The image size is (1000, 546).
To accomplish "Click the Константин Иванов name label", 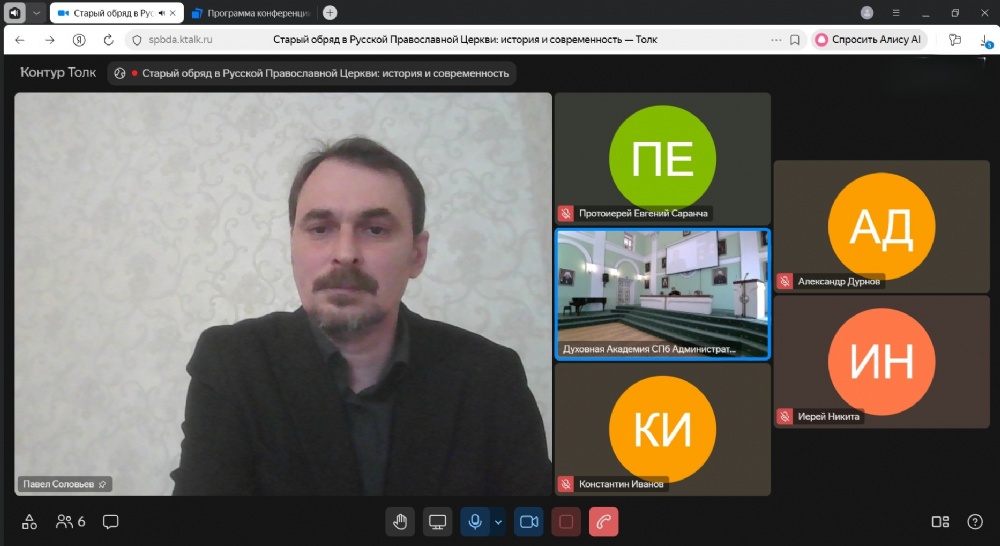I will pyautogui.click(x=621, y=484).
